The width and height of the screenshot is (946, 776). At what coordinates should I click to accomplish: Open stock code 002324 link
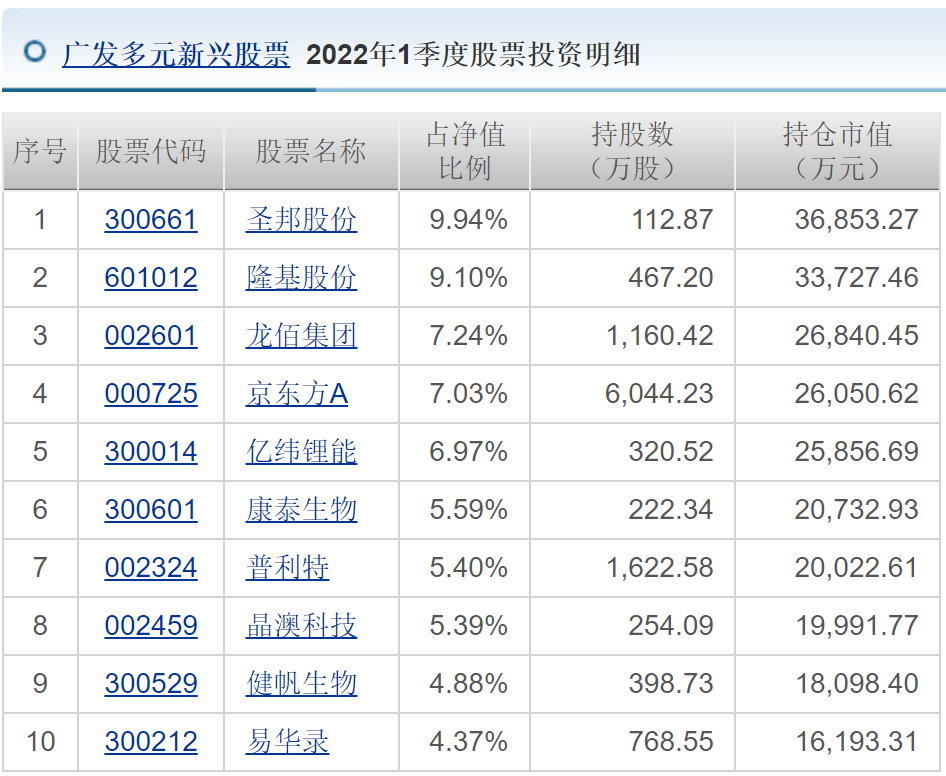point(151,567)
